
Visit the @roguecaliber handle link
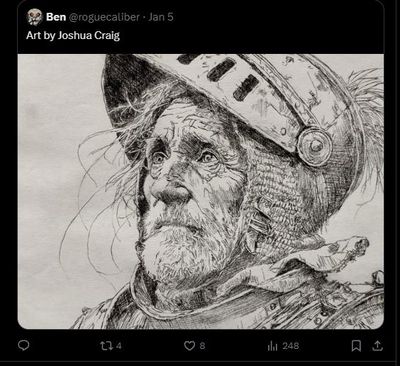tap(104, 17)
